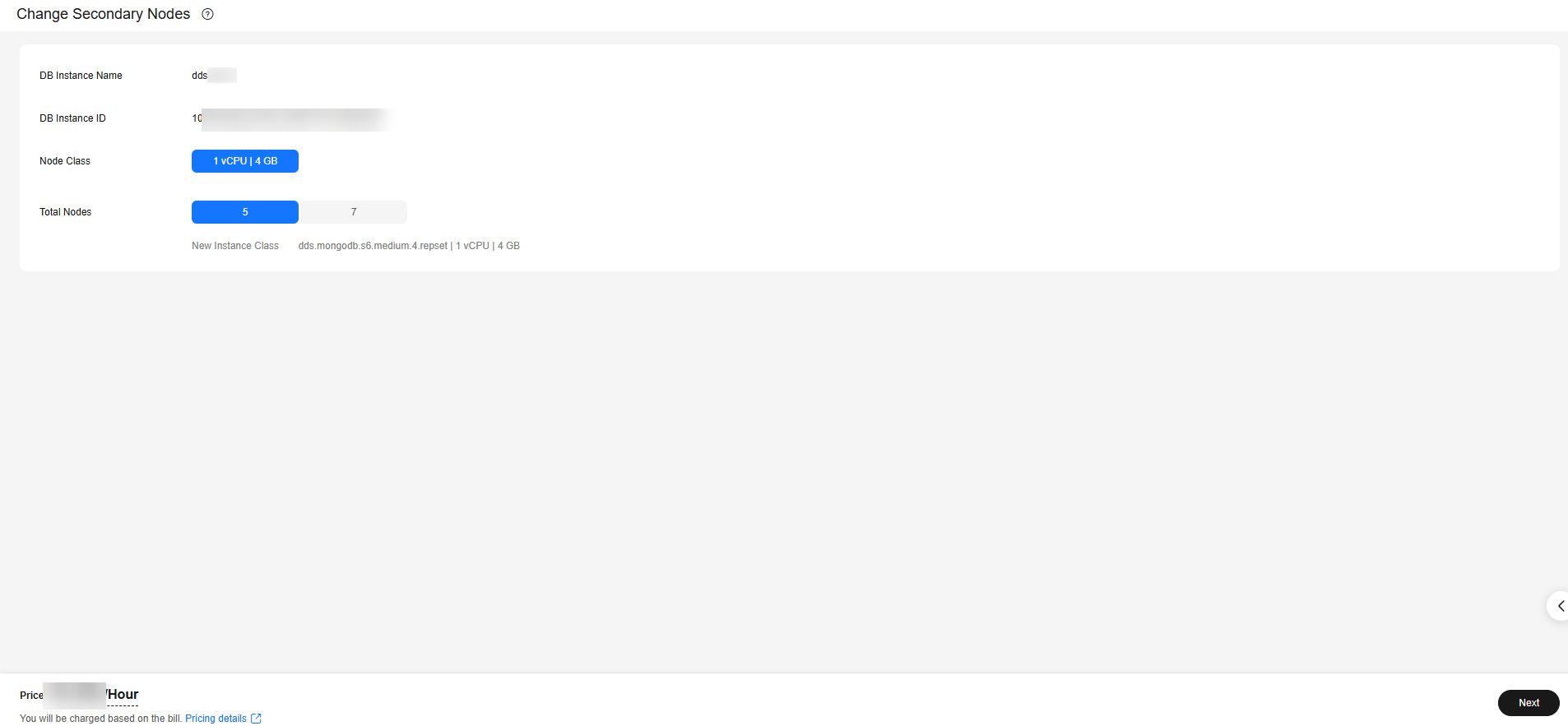Image resolution: width=1568 pixels, height=726 pixels.
Task: Click the DB Instance ID label
Action: coord(72,118)
